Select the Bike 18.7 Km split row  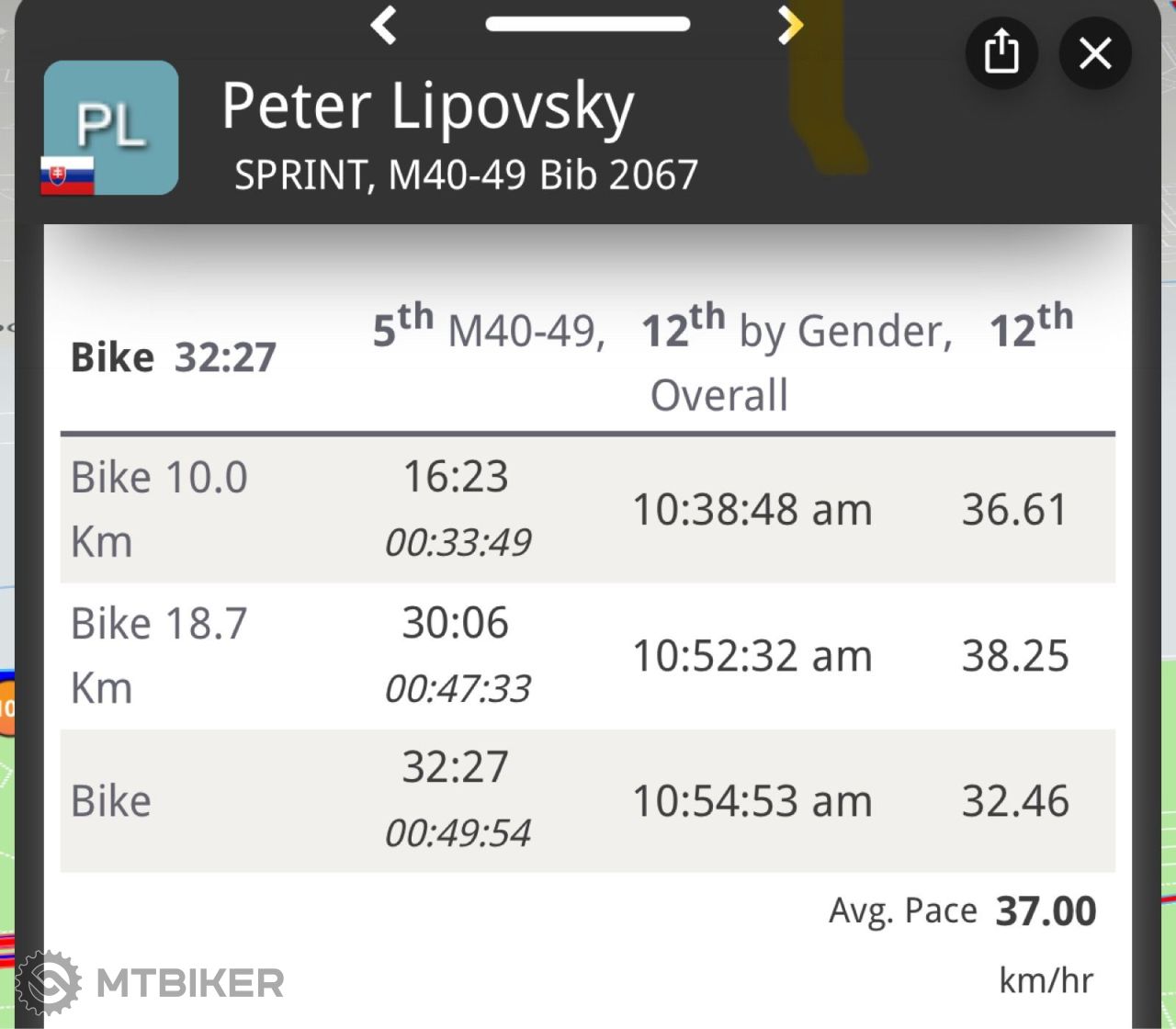588,656
